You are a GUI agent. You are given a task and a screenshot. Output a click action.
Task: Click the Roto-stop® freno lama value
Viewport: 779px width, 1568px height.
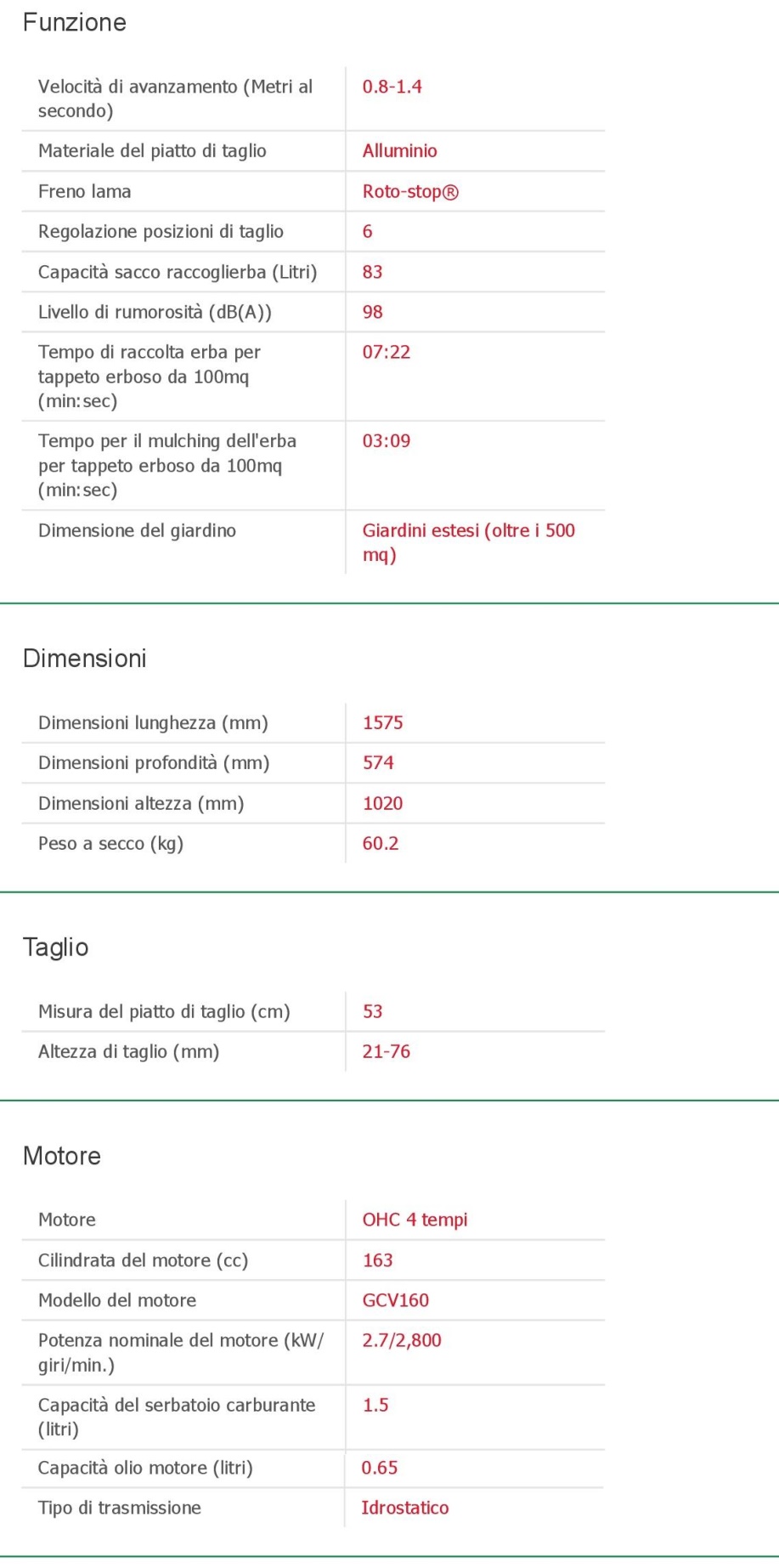click(x=410, y=192)
